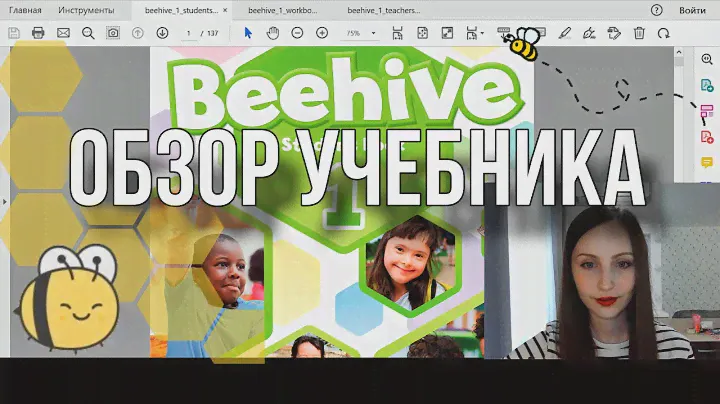This screenshot has height=404, width=720.
Task: Go to the next page arrow
Action: [162, 33]
